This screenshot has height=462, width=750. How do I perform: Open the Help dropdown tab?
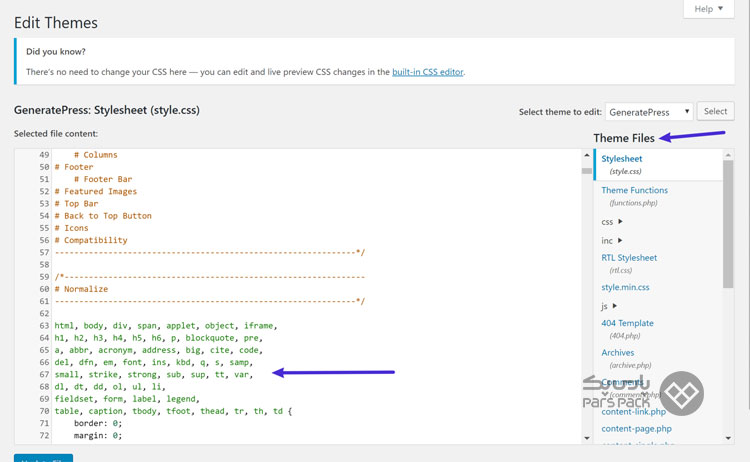pyautogui.click(x=708, y=9)
